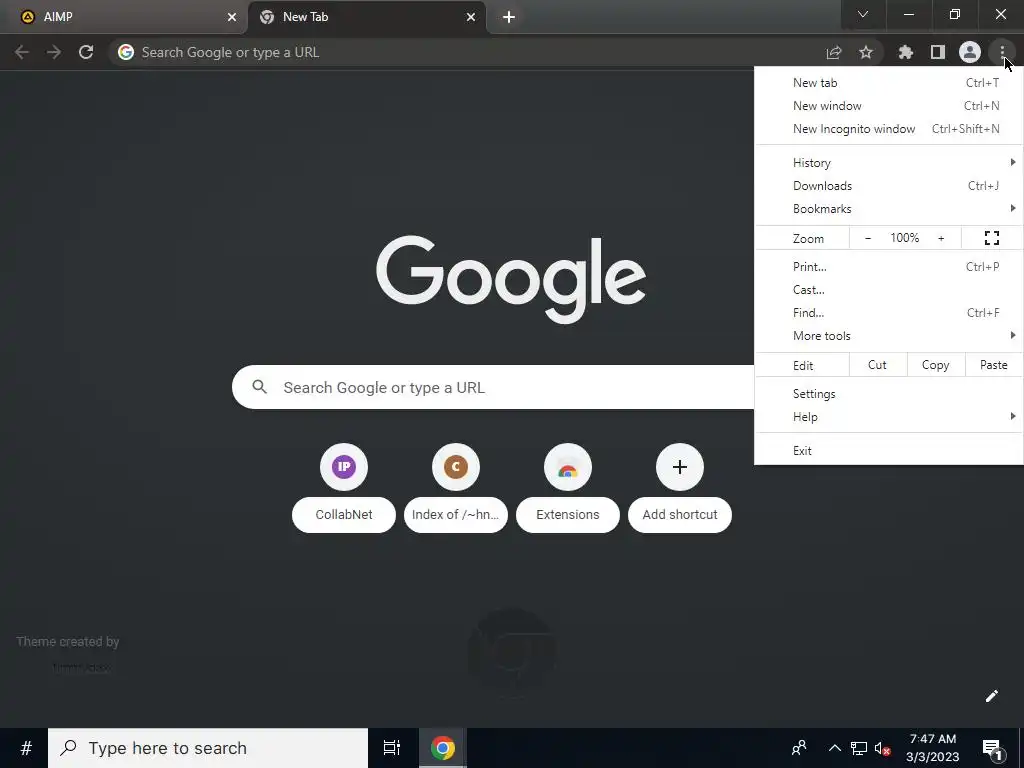
Task: Select Find... from the menu
Action: (x=889, y=313)
